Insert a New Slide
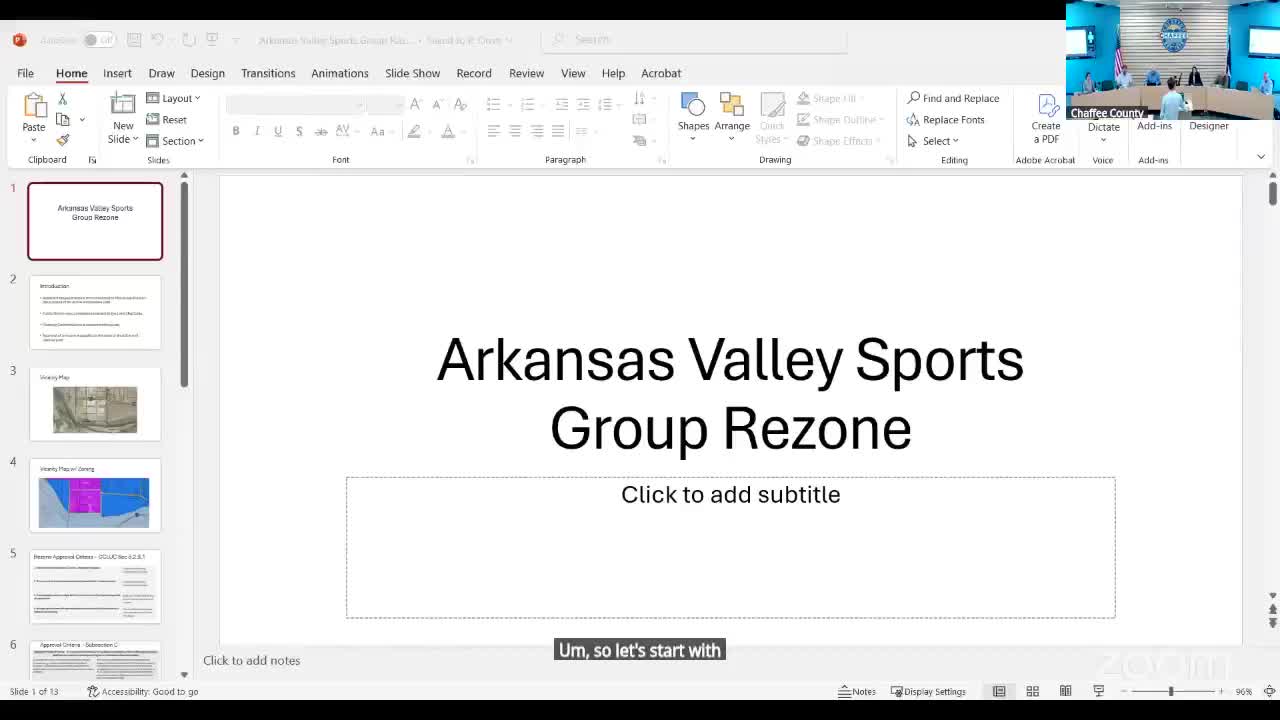 [x=123, y=118]
